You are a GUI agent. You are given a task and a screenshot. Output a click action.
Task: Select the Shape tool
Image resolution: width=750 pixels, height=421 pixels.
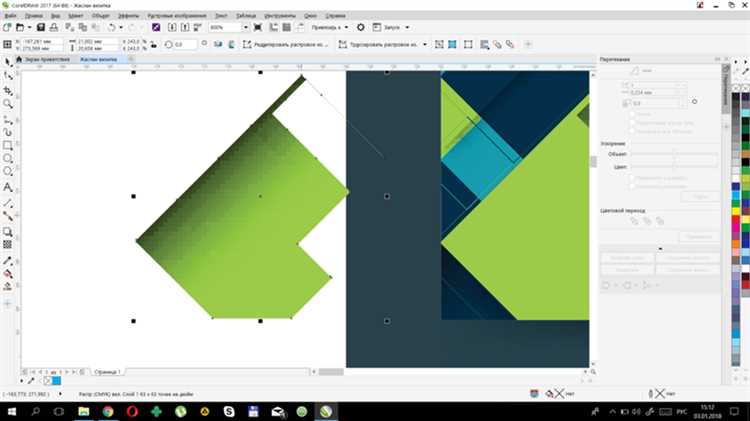[8, 75]
